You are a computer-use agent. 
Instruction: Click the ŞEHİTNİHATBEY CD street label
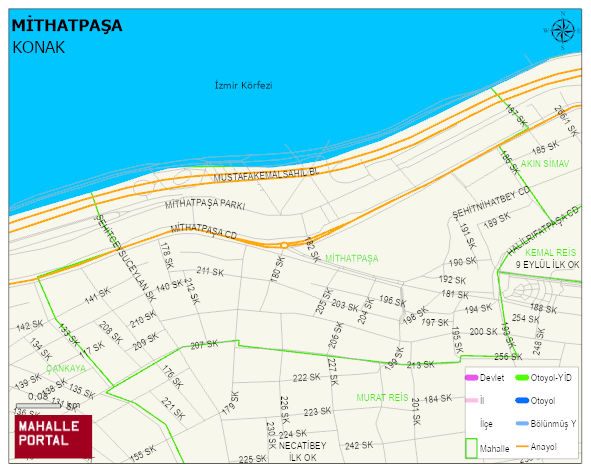(491, 202)
